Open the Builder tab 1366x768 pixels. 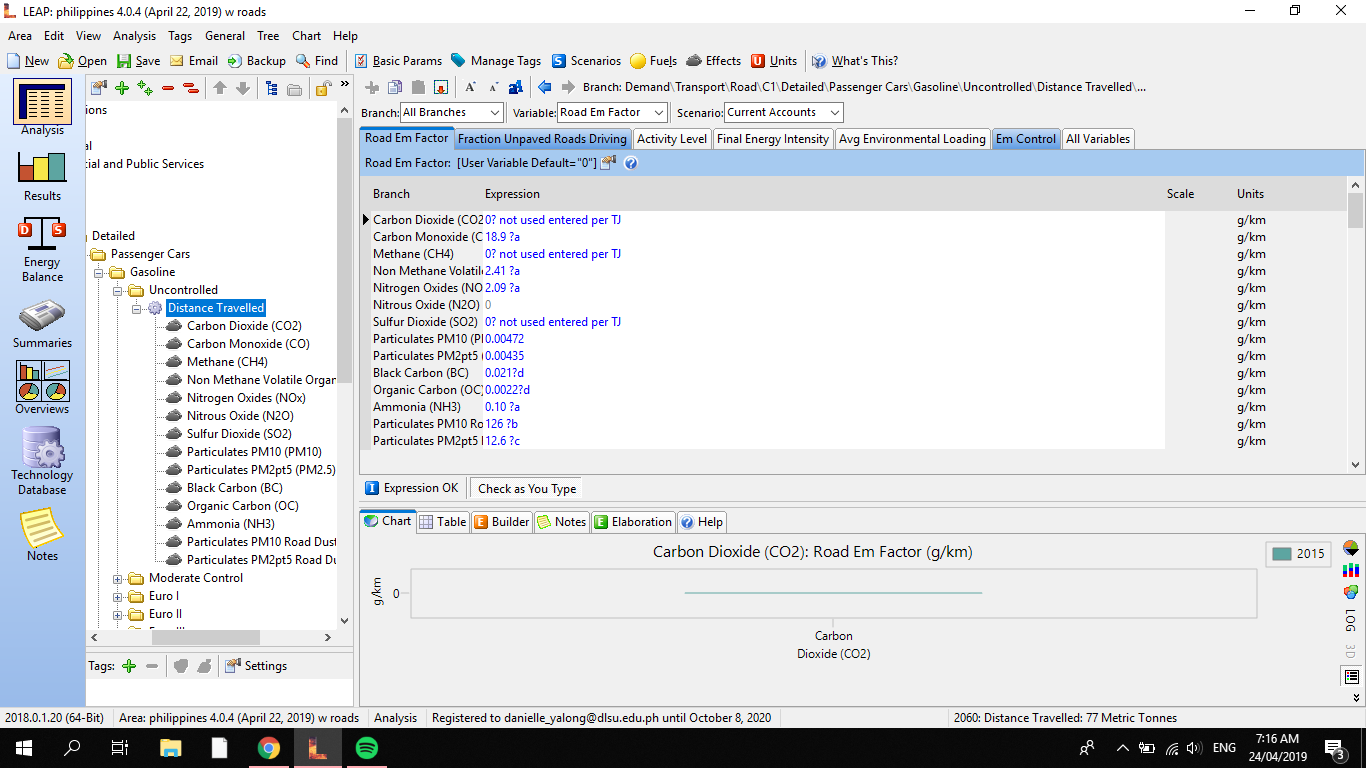coord(501,522)
